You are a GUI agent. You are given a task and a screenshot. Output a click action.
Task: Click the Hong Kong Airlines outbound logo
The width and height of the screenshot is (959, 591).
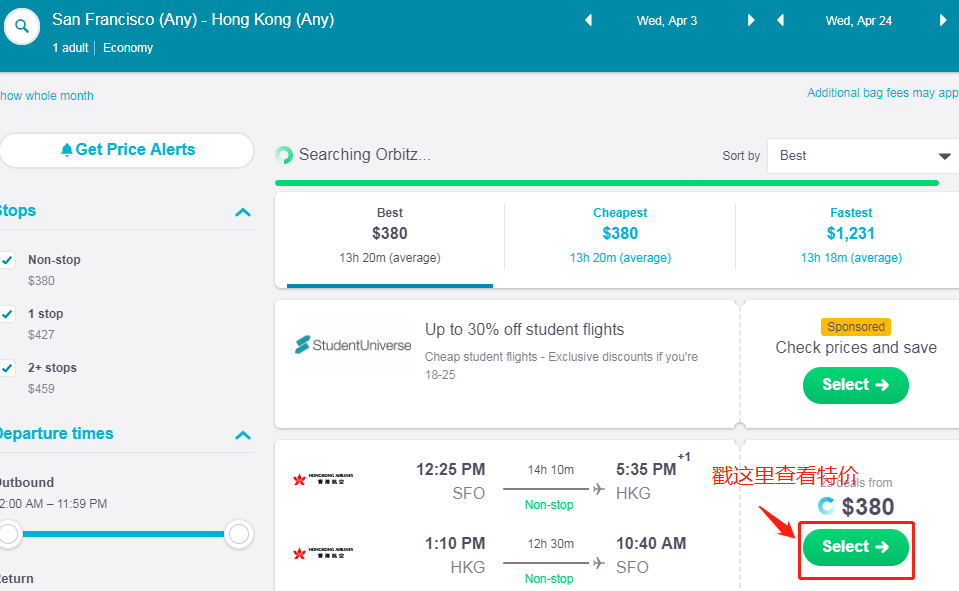tap(322, 479)
